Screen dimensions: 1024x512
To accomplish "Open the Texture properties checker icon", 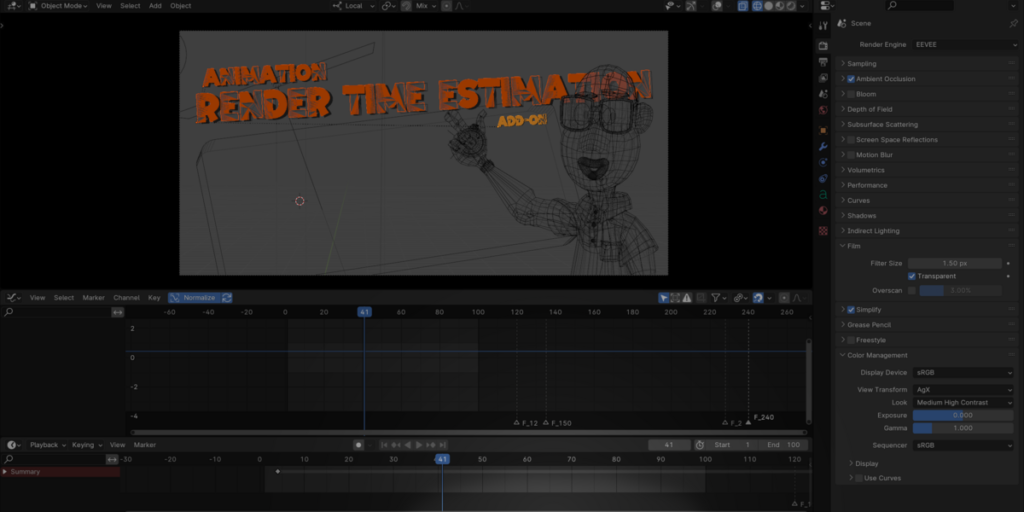I will (x=823, y=231).
